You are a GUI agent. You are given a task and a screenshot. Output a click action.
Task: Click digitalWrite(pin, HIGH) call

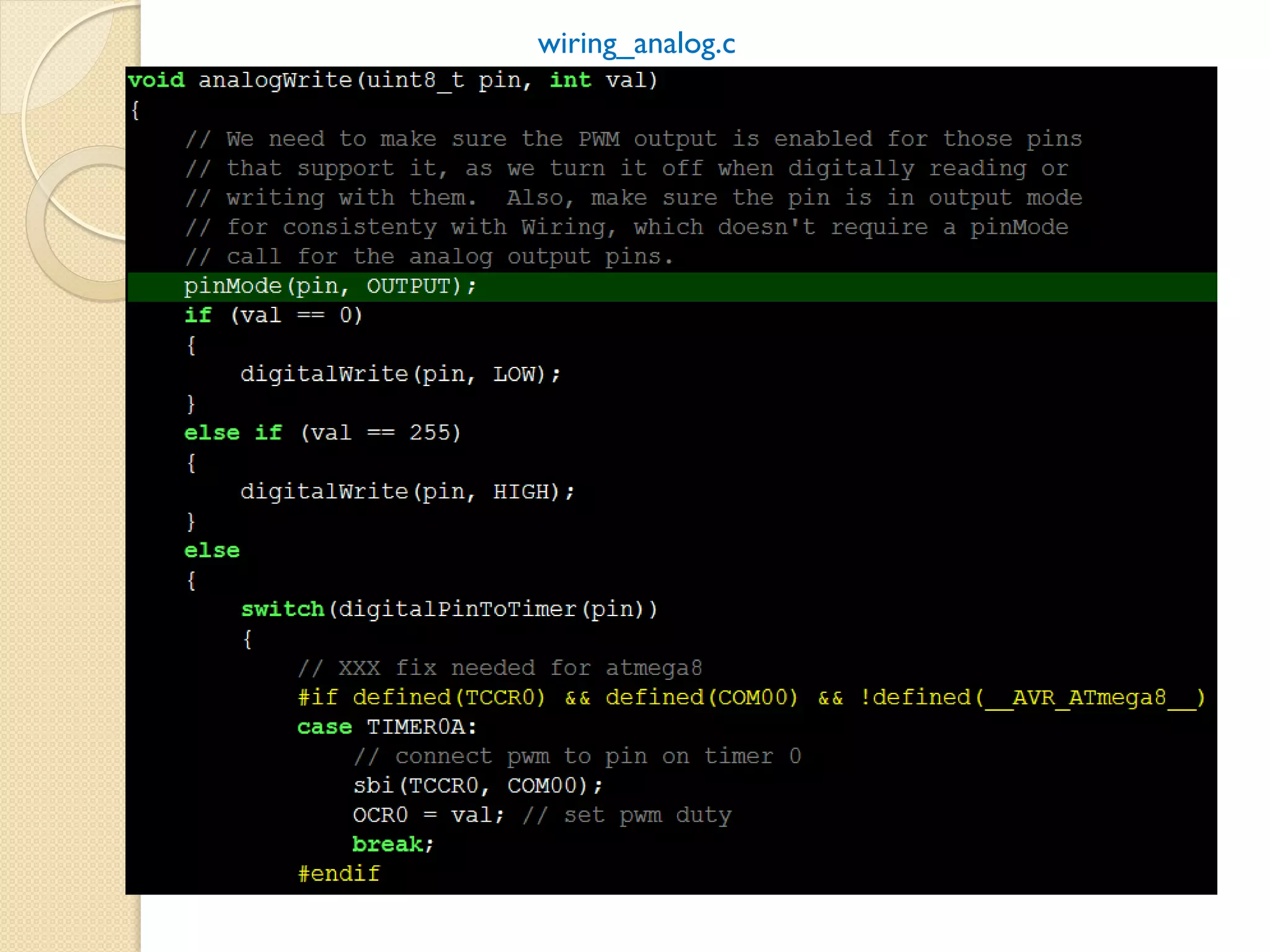pos(407,492)
